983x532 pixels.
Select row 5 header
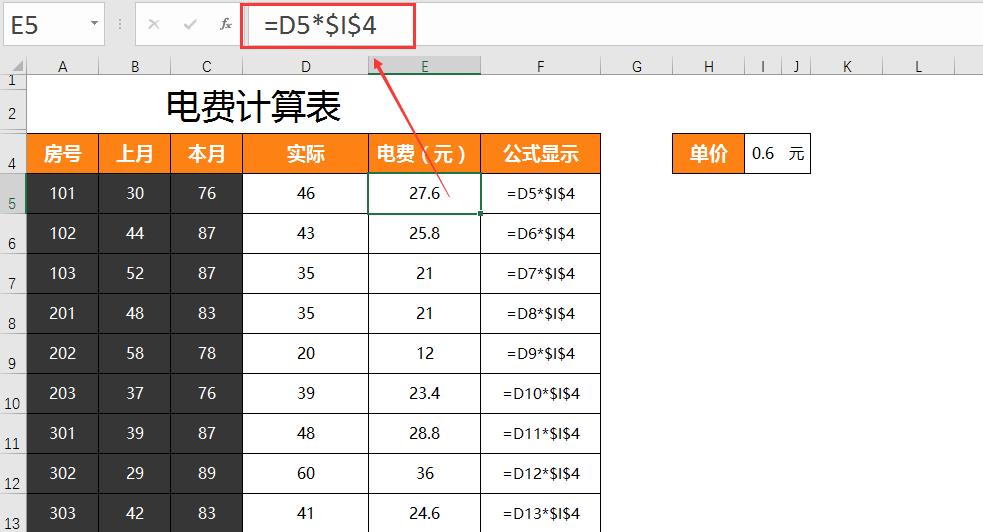13,194
